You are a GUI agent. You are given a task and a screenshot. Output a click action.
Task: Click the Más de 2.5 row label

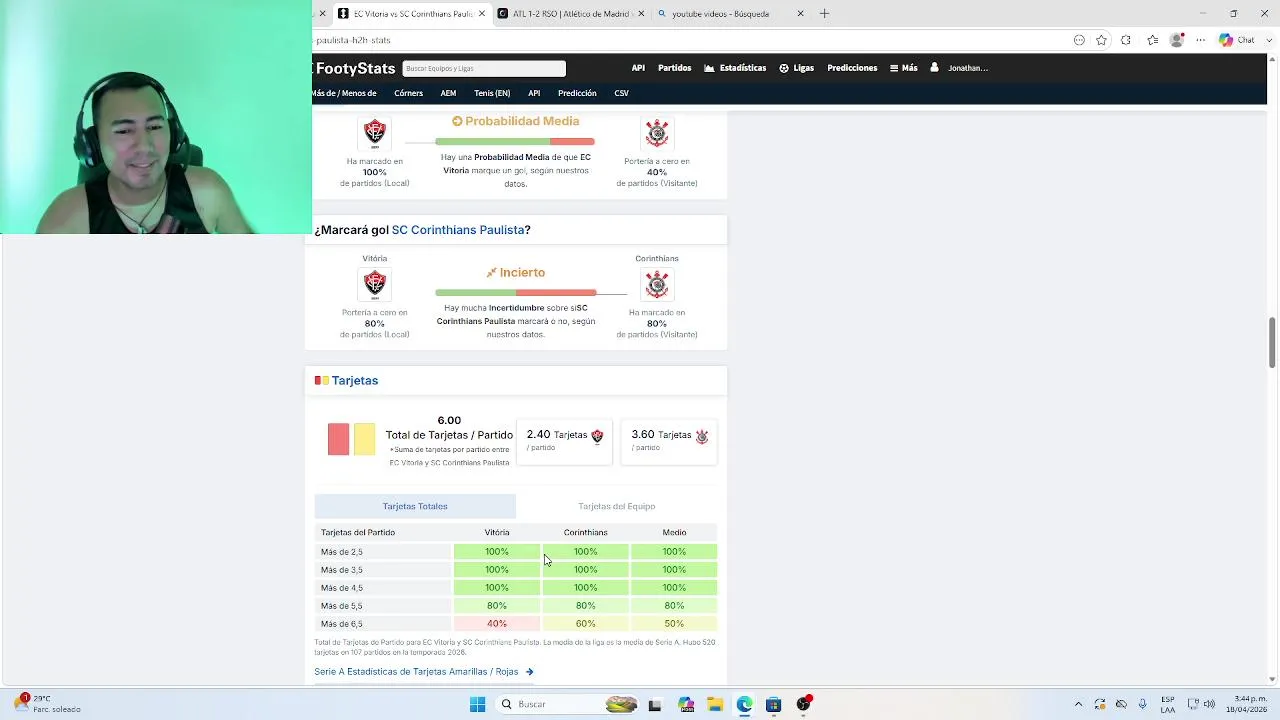coord(342,552)
